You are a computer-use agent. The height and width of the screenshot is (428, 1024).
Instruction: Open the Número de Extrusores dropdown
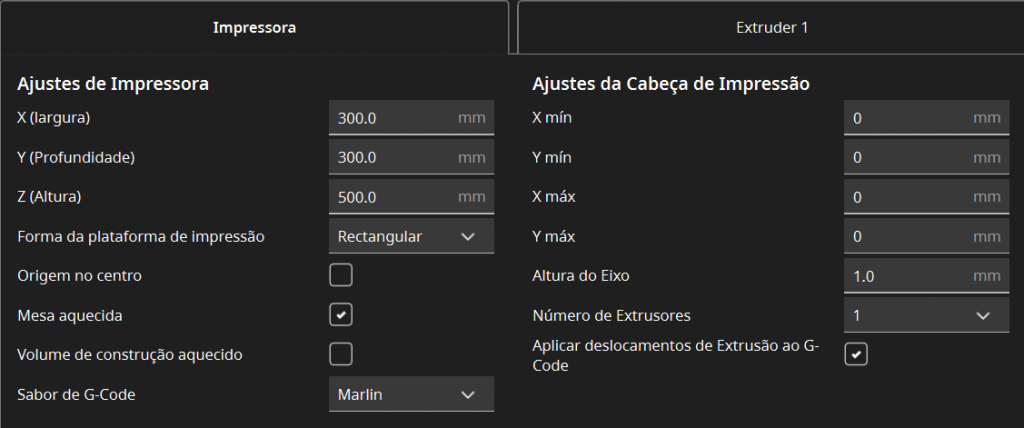tap(926, 316)
